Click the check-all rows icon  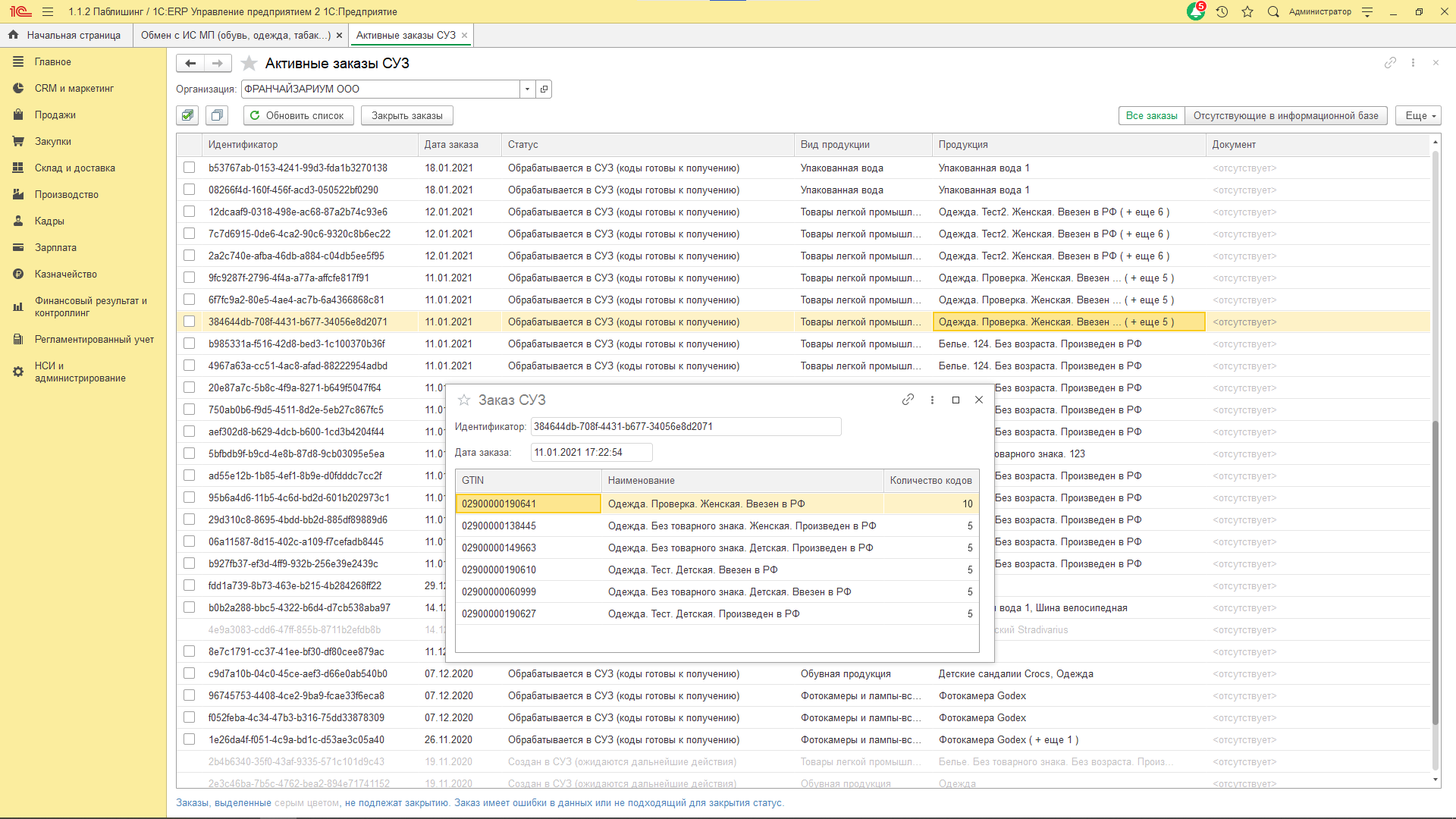click(187, 115)
